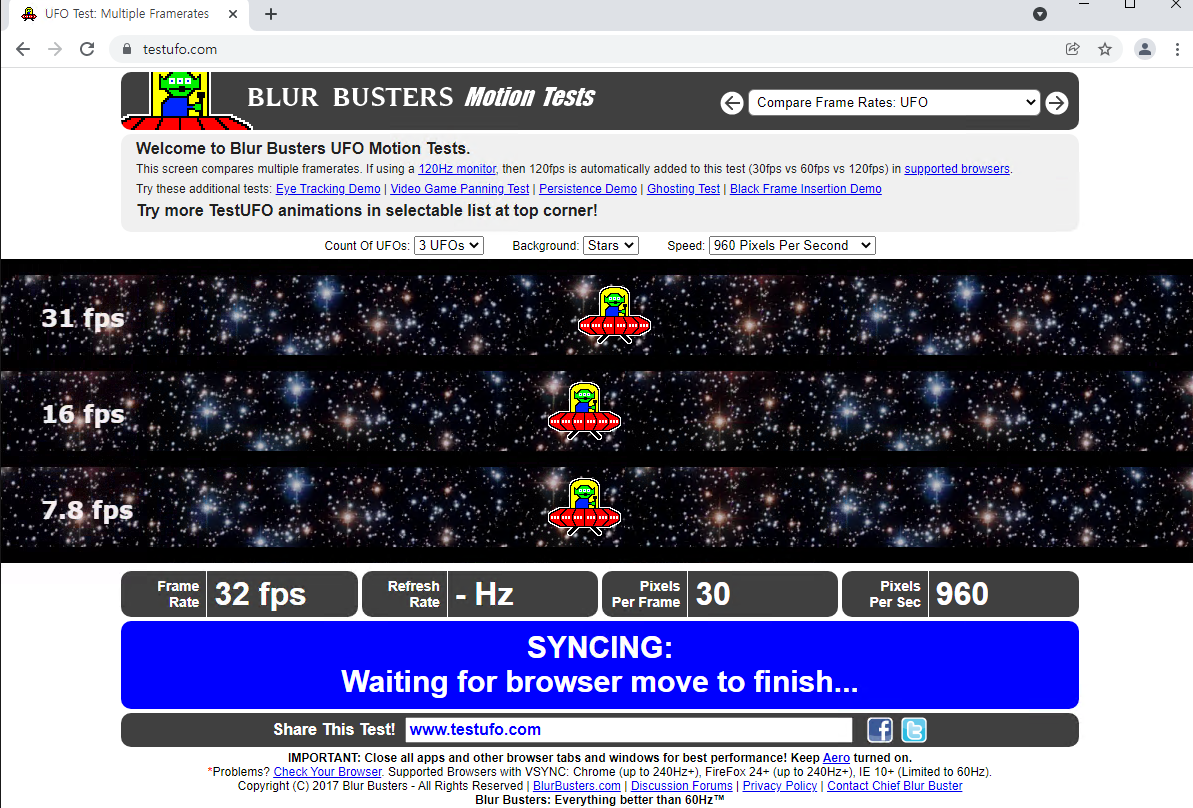Viewport: 1193px width, 808px height.
Task: Open Black Frame Insertion Demo link
Action: tap(806, 189)
